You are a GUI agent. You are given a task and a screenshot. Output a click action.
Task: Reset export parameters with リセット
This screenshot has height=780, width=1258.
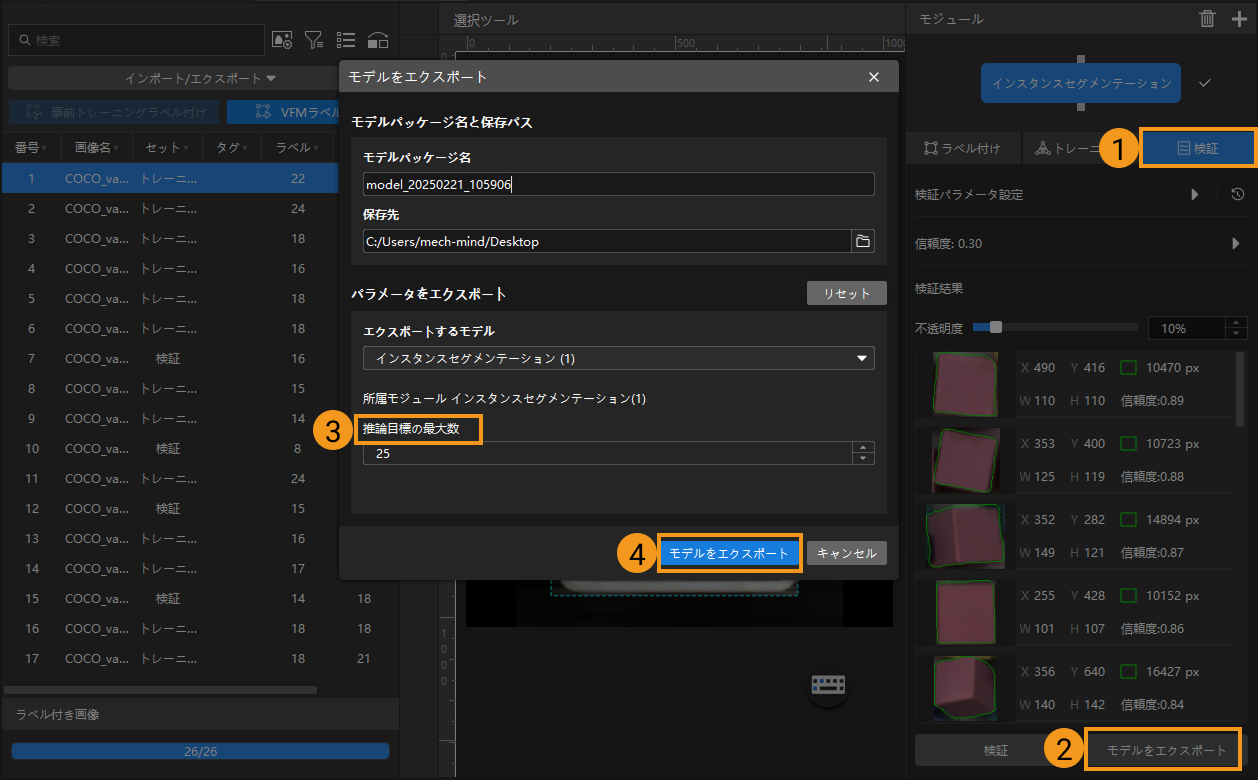click(846, 294)
